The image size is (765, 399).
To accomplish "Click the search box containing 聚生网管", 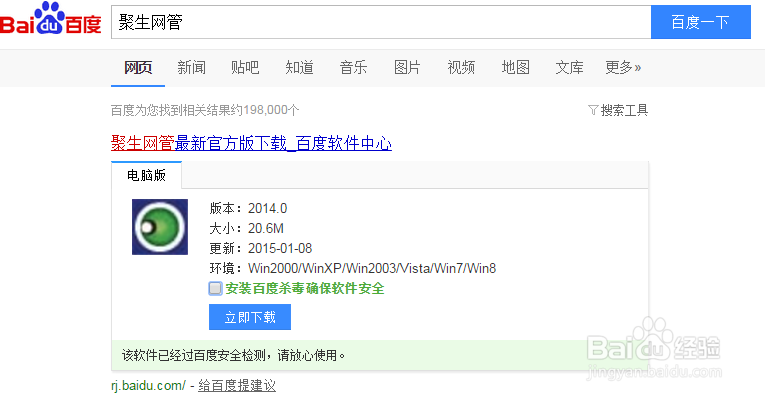I will 381,22.
